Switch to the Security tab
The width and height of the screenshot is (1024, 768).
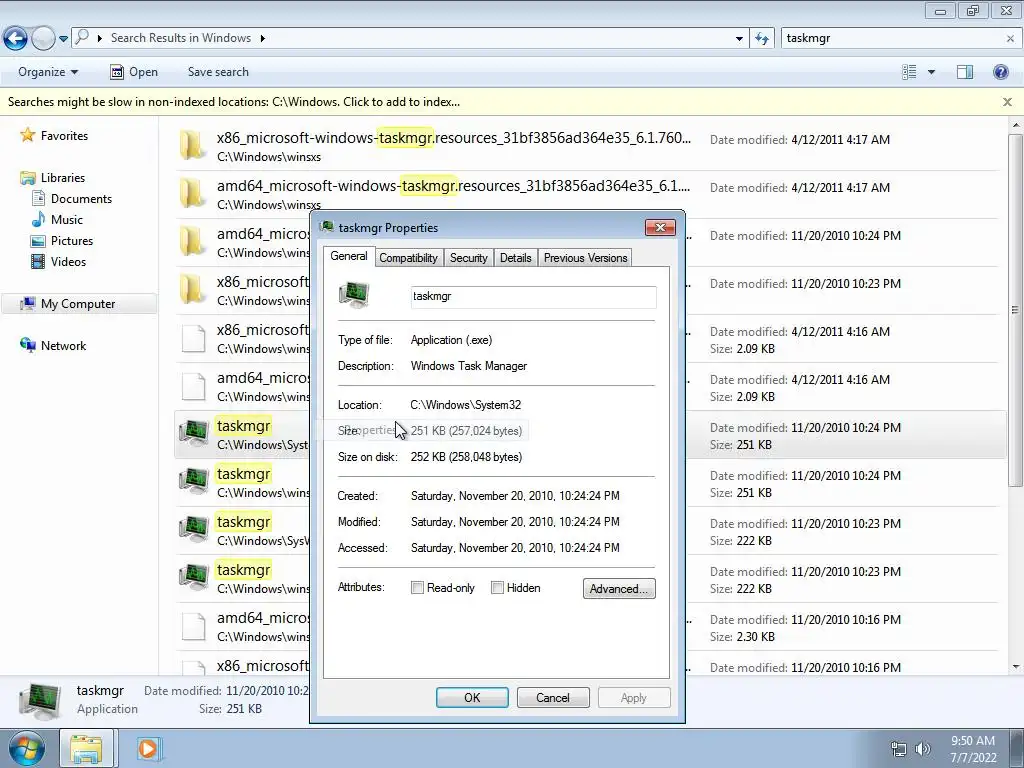pos(468,258)
